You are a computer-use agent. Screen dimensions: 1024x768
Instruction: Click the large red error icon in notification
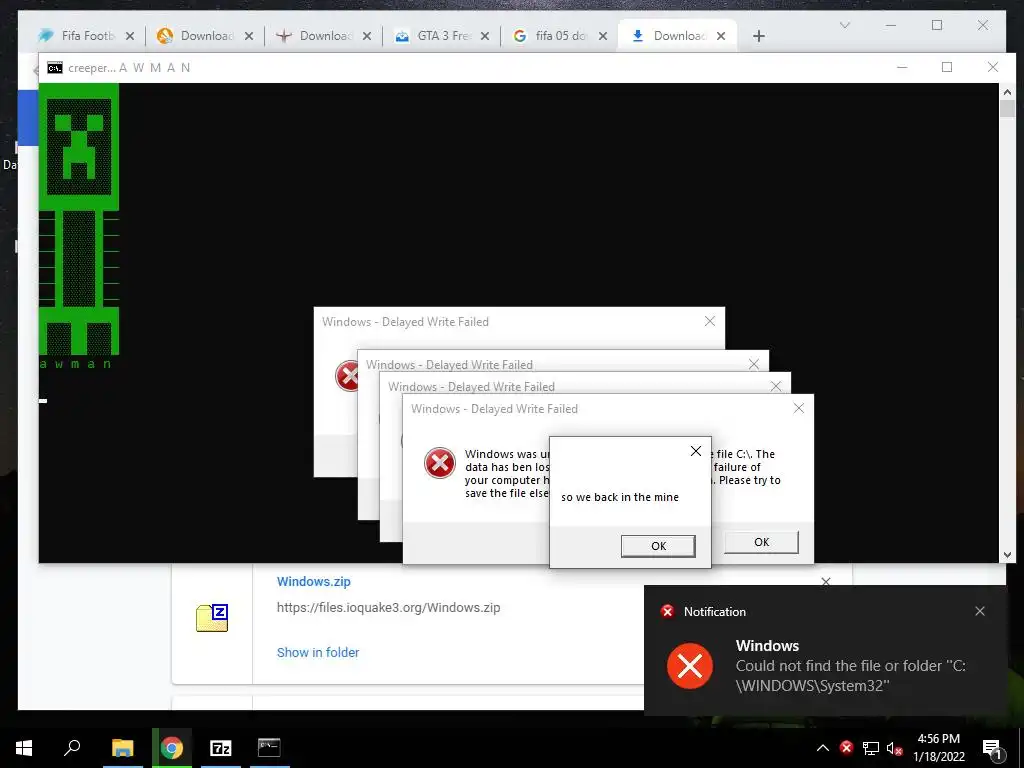coord(690,666)
